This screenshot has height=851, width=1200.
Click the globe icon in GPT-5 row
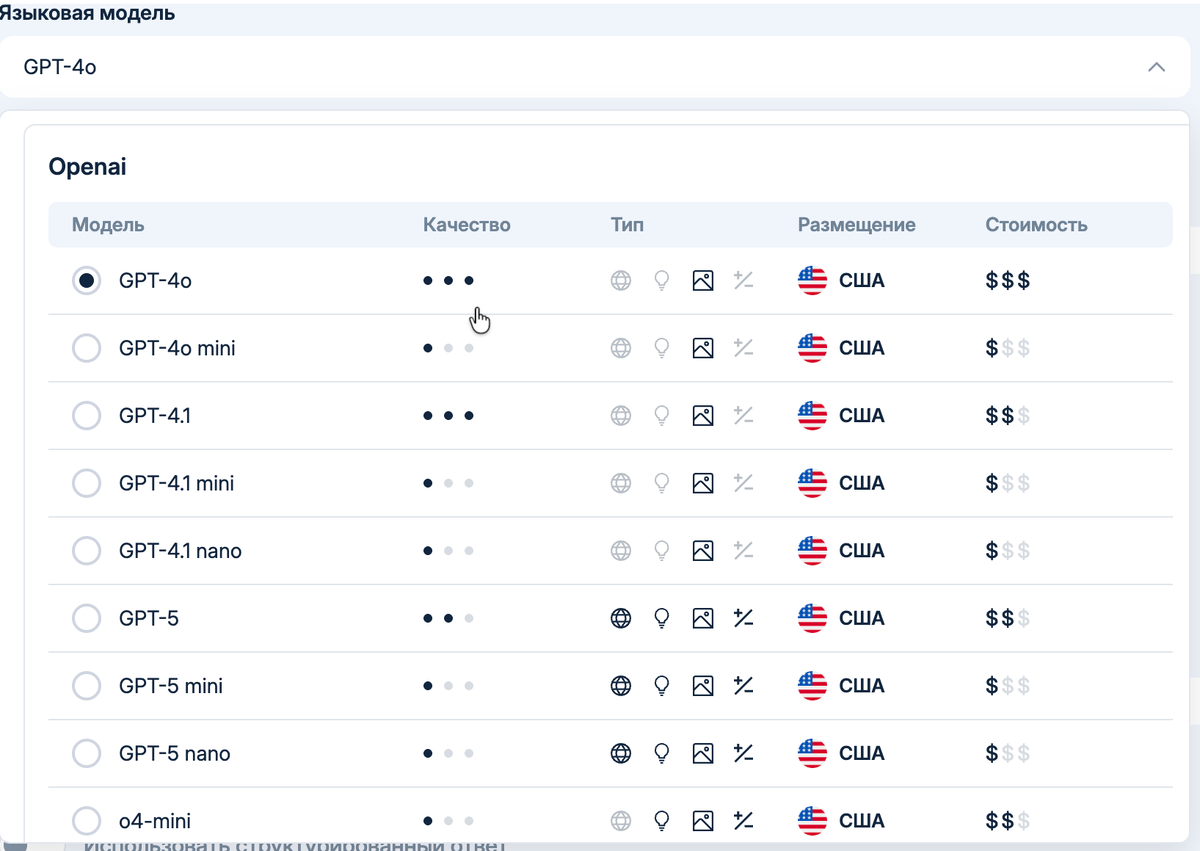(621, 619)
